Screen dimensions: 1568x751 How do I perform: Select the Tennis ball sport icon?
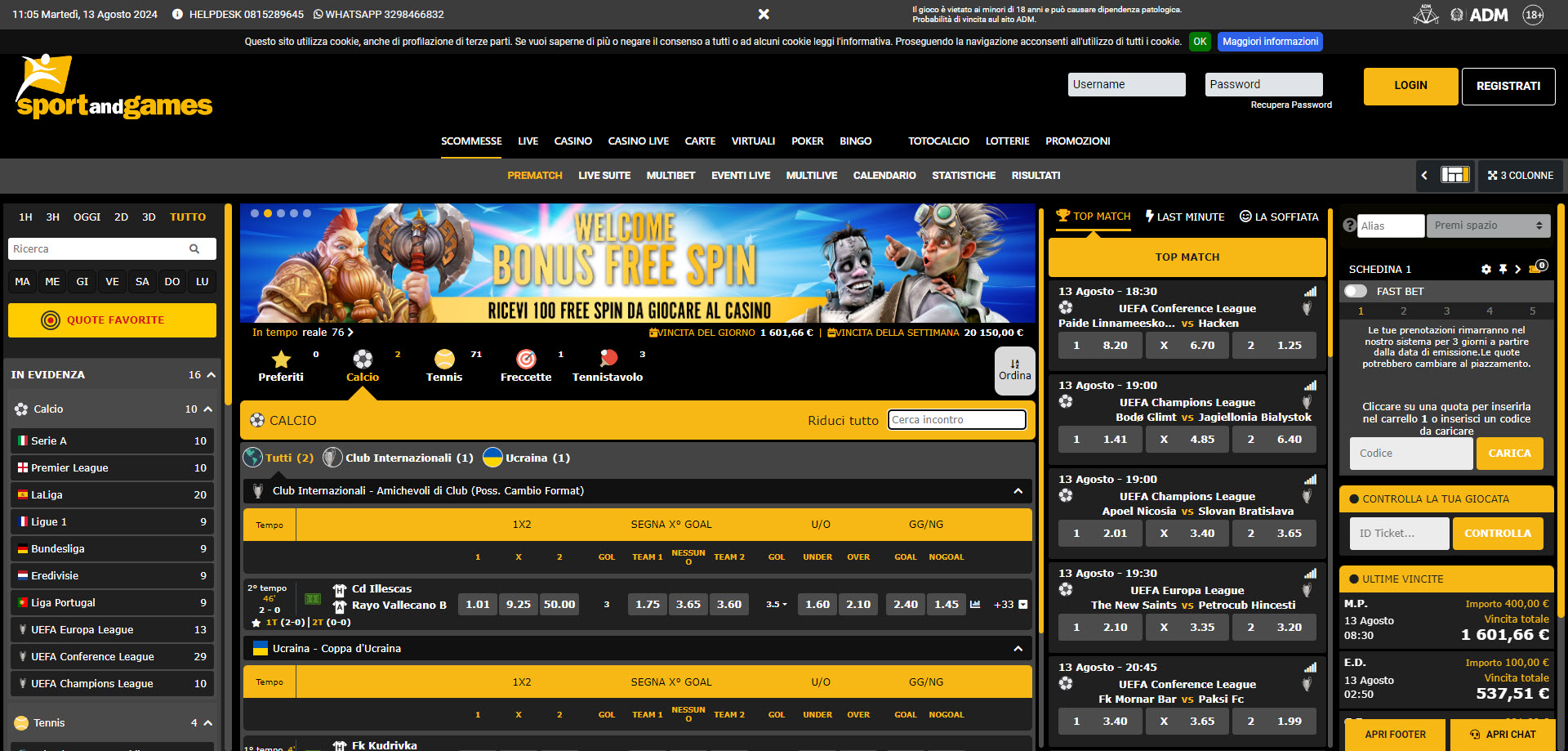(444, 359)
